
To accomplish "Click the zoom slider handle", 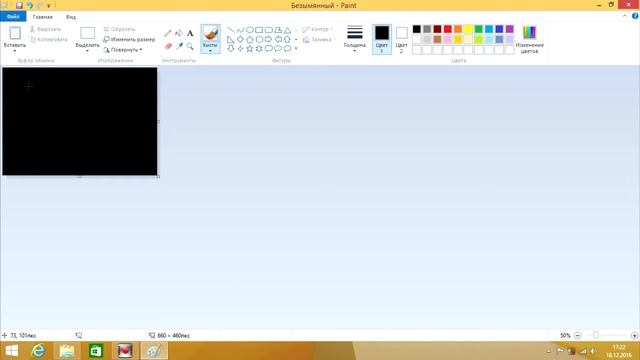I will (596, 335).
